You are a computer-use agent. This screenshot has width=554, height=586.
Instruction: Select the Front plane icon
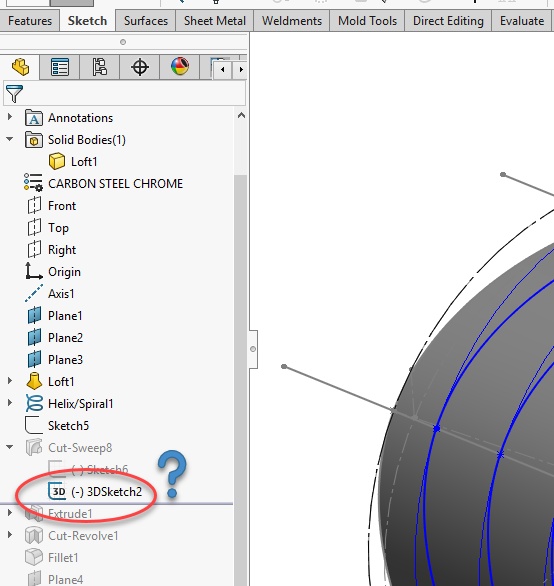[x=34, y=206]
